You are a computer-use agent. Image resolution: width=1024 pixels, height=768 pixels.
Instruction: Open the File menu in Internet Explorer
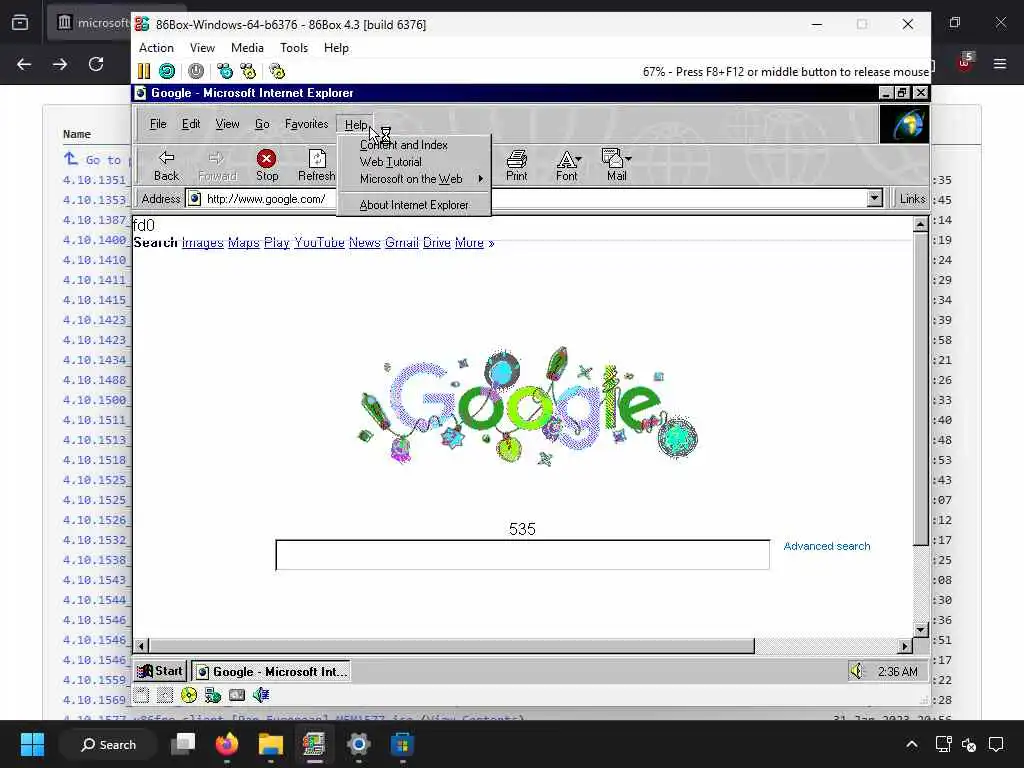(x=158, y=124)
